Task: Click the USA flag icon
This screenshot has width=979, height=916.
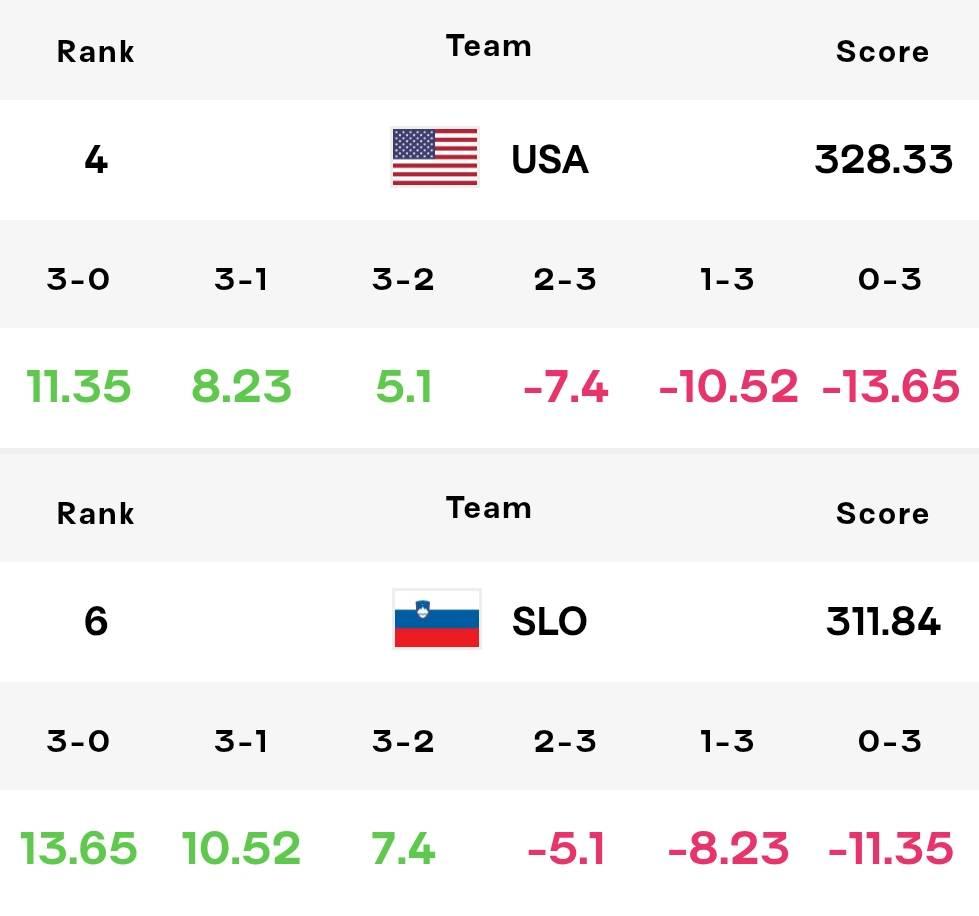Action: pyautogui.click(x=434, y=158)
